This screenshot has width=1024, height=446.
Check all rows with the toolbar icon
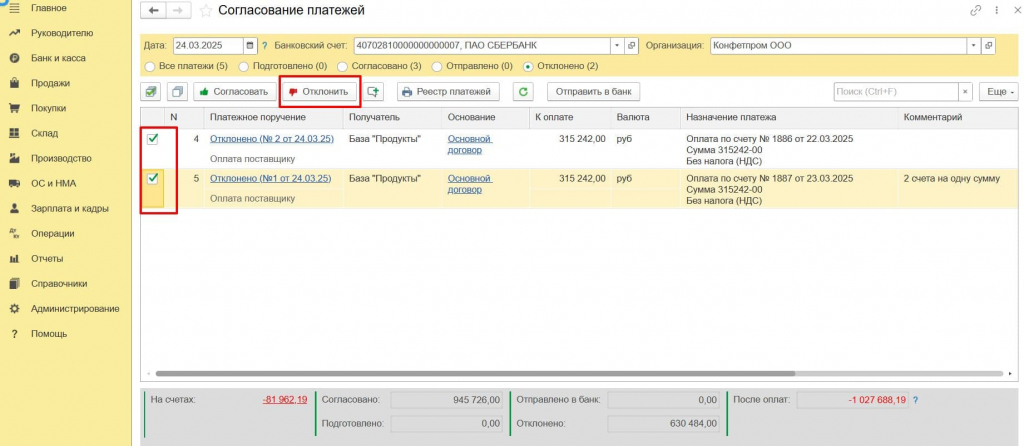pos(151,92)
